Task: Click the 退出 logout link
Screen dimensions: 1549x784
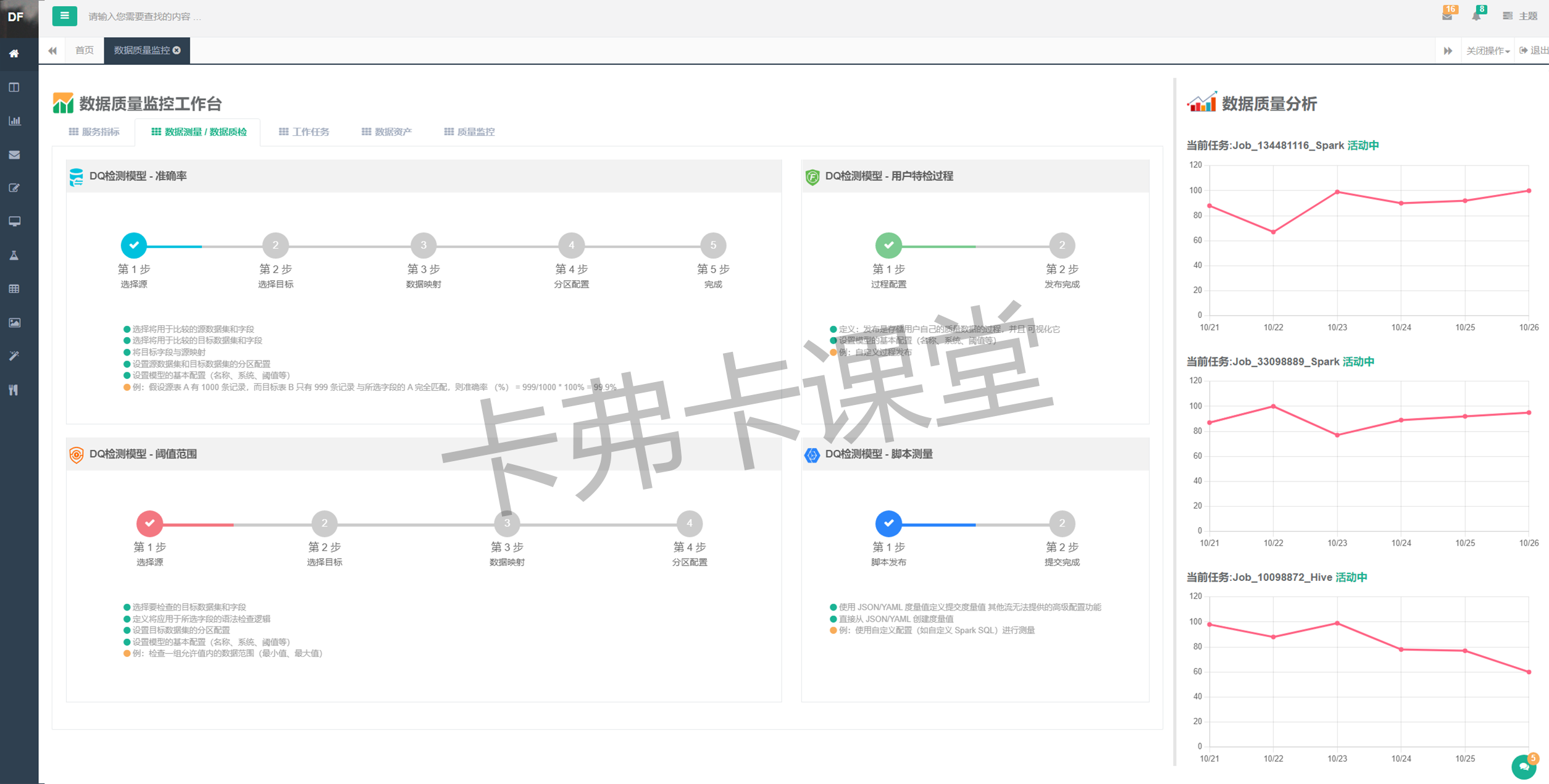Action: coord(1534,51)
